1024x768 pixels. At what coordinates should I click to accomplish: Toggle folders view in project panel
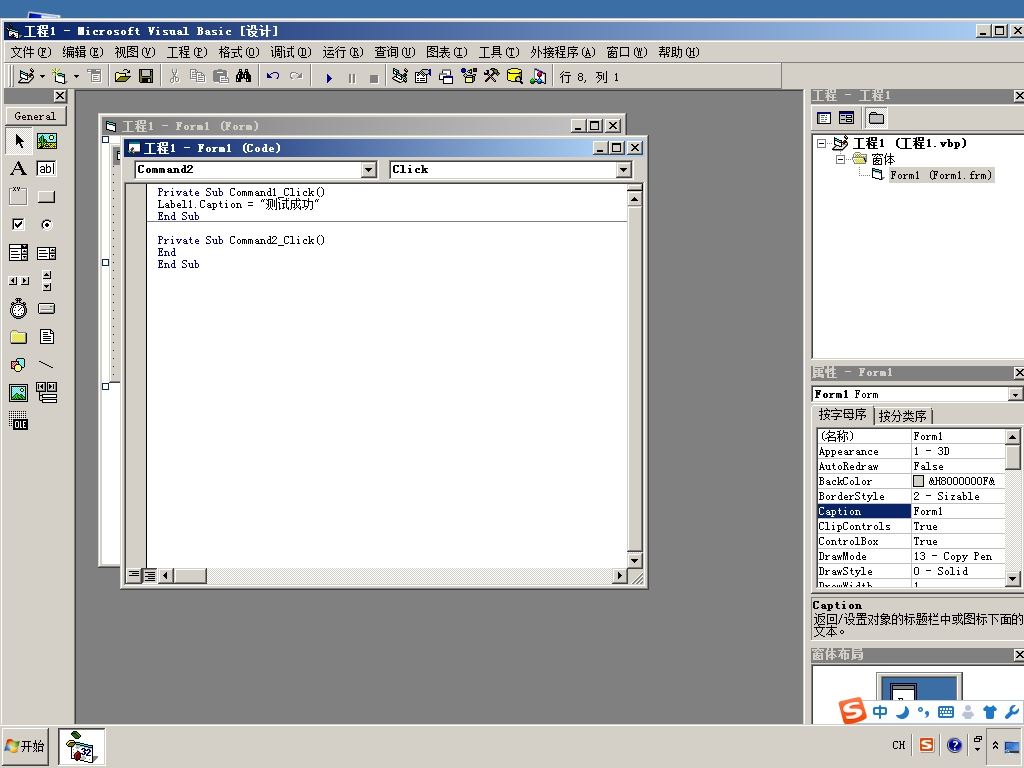click(x=876, y=118)
